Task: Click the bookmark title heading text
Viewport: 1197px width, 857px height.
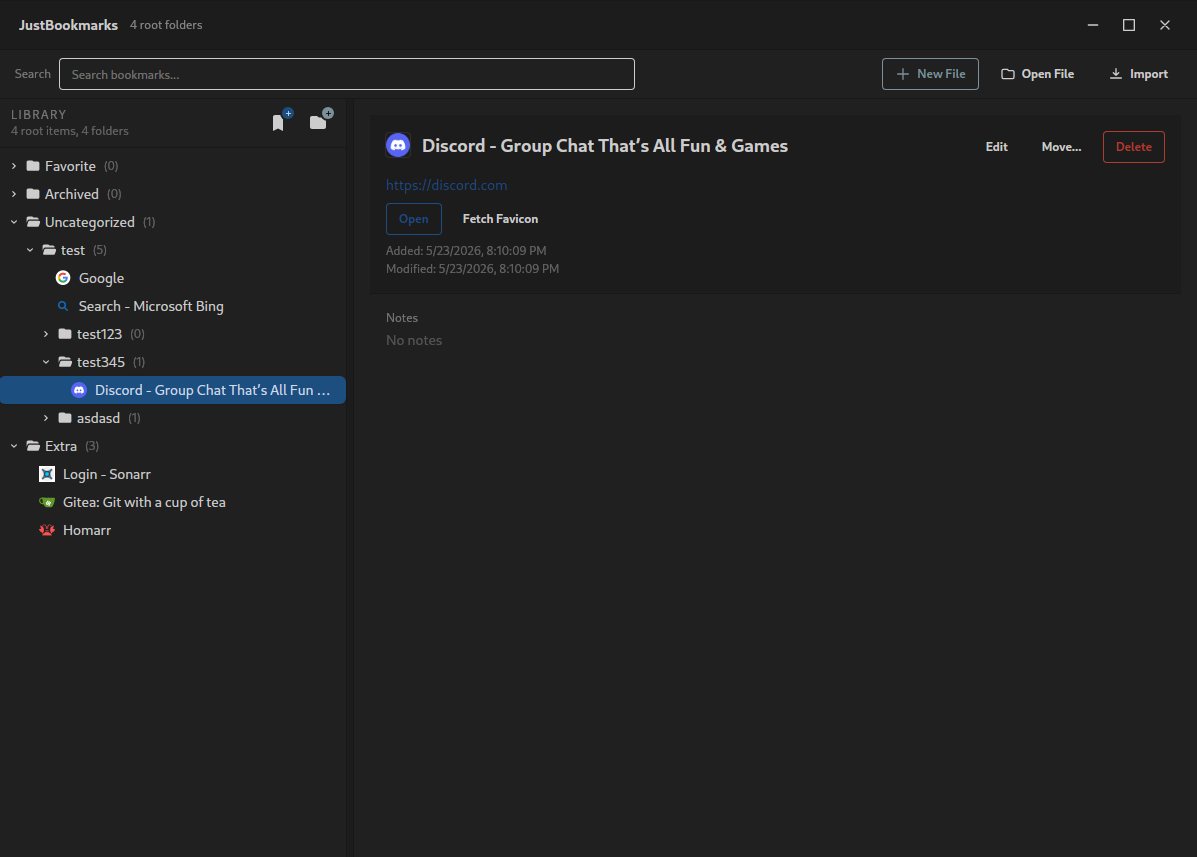Action: [x=605, y=146]
